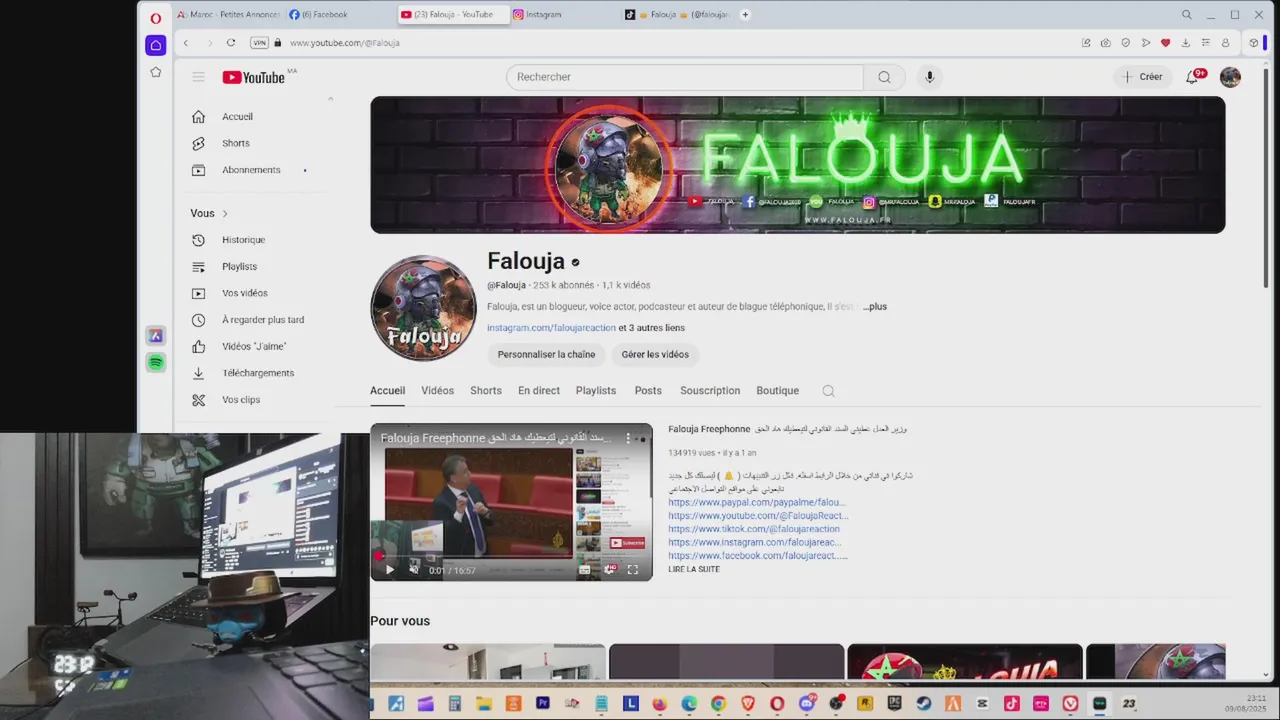Open the Boutique channel tab

tap(777, 391)
